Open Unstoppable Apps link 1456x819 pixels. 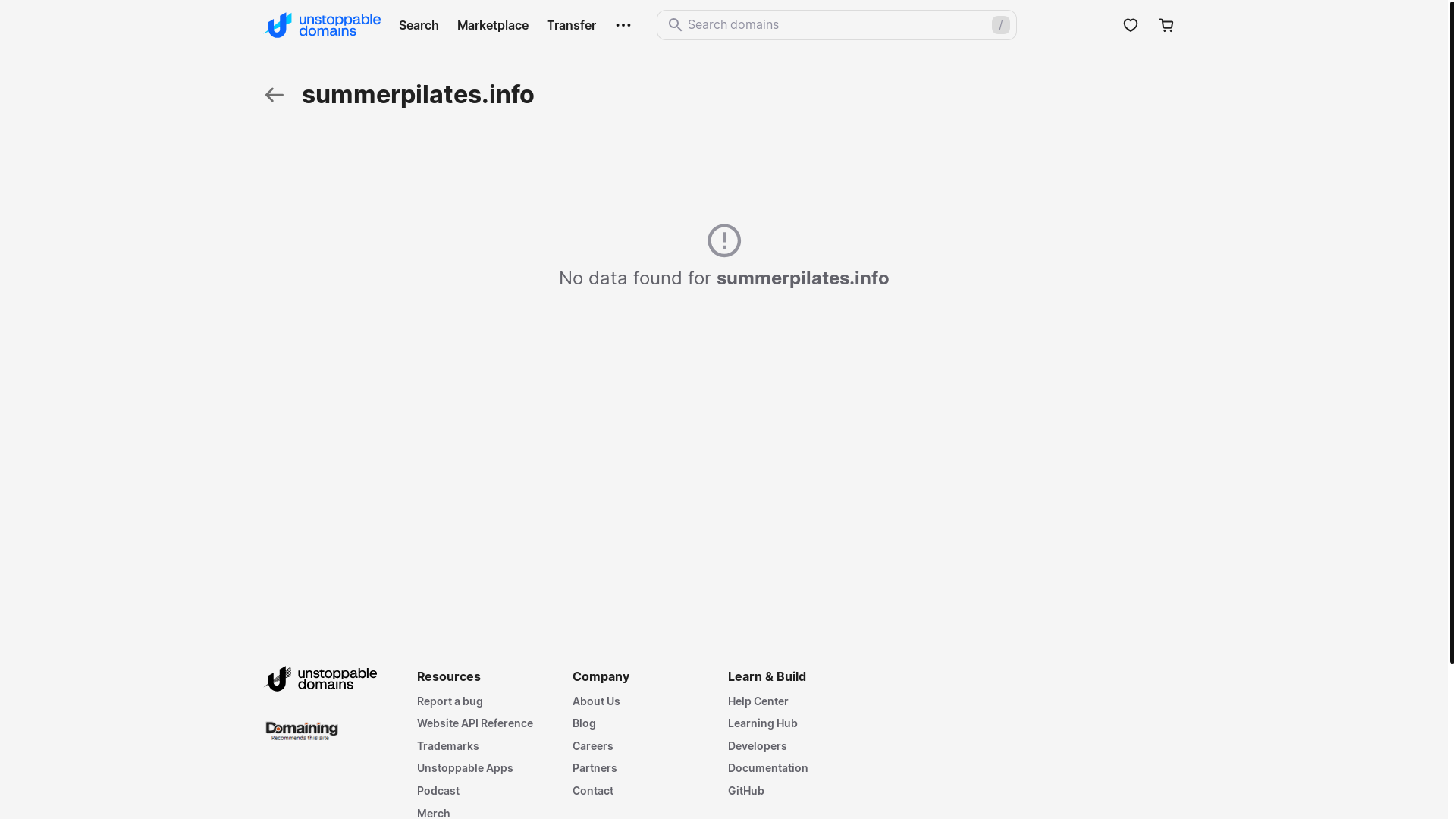[465, 768]
